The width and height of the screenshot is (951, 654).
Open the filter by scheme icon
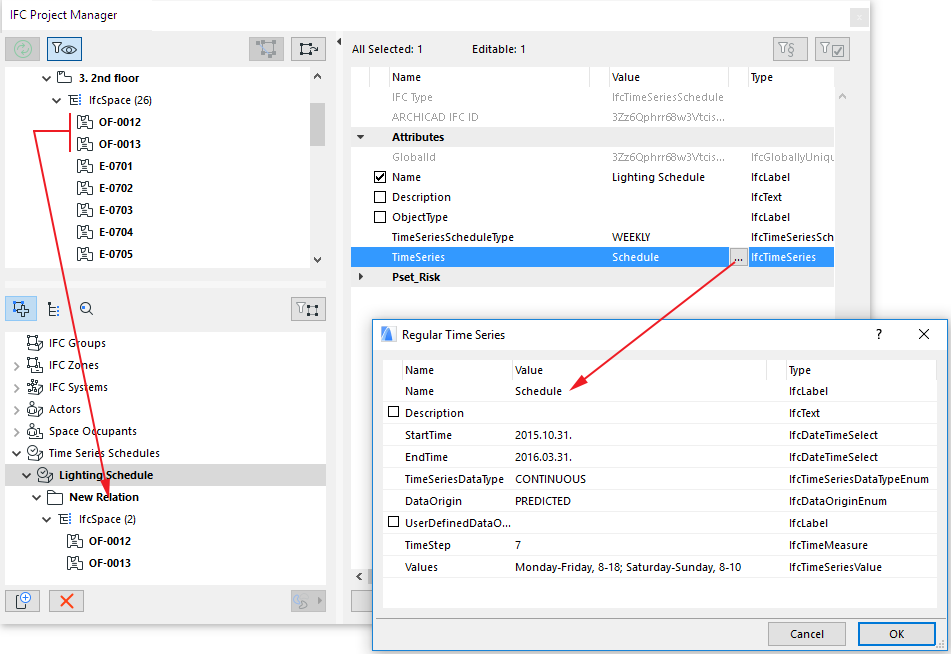point(790,49)
